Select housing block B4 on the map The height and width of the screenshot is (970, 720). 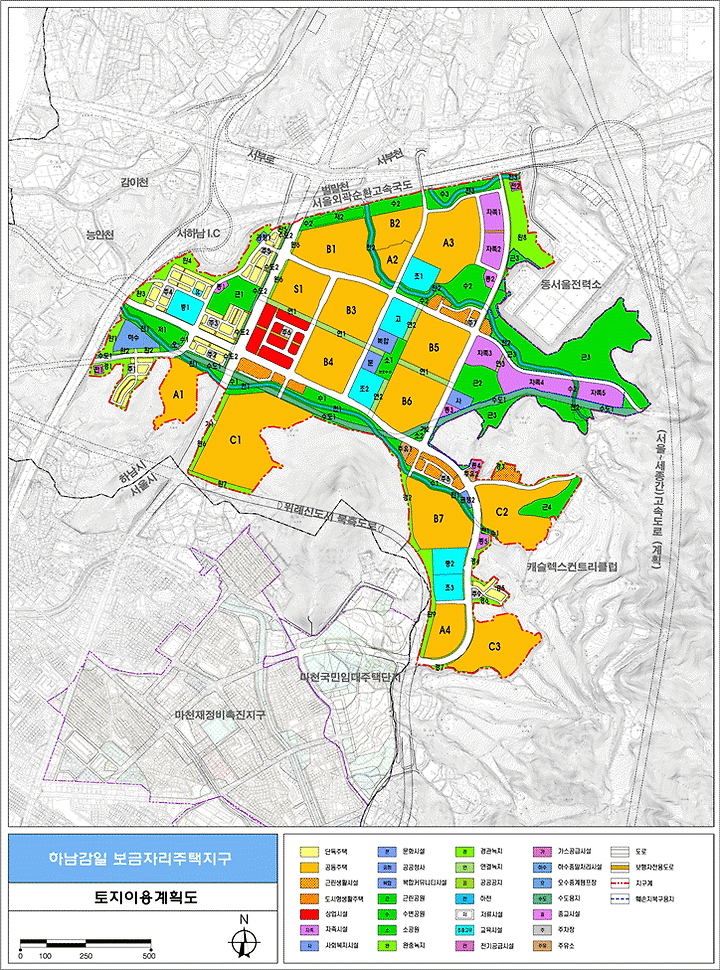pos(327,361)
